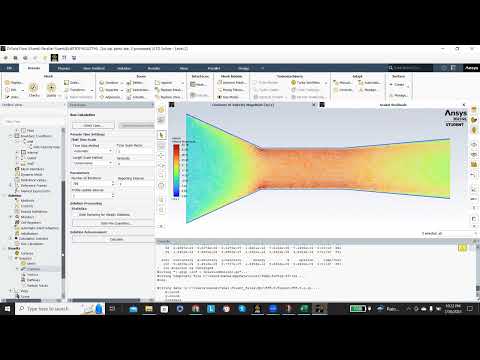Screen dimensions: 480x360
Task: Click the Calculate button
Action: point(113,239)
